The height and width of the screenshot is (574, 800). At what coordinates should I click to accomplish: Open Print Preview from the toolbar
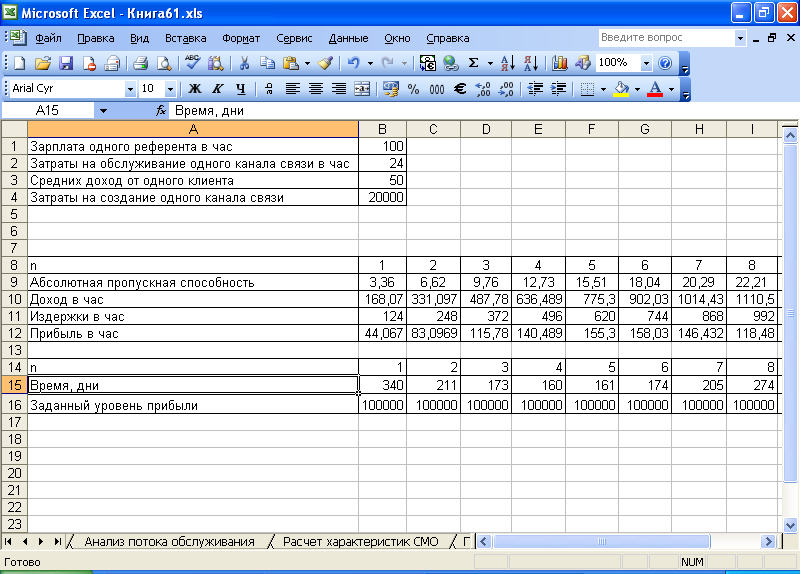click(x=163, y=63)
